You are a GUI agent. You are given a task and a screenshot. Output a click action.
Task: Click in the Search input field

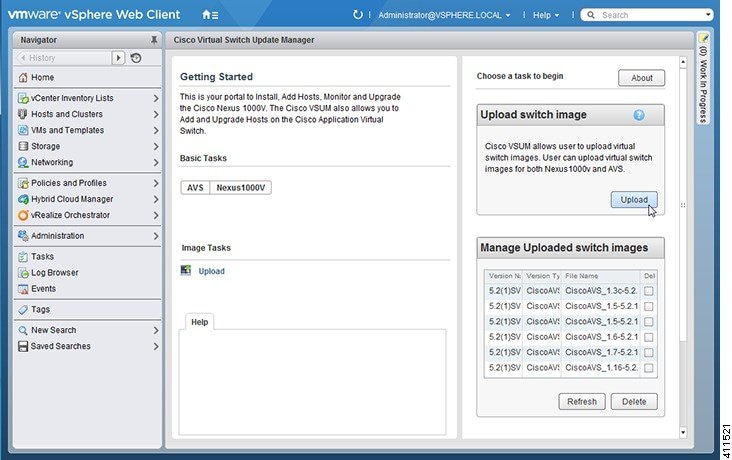pos(651,15)
